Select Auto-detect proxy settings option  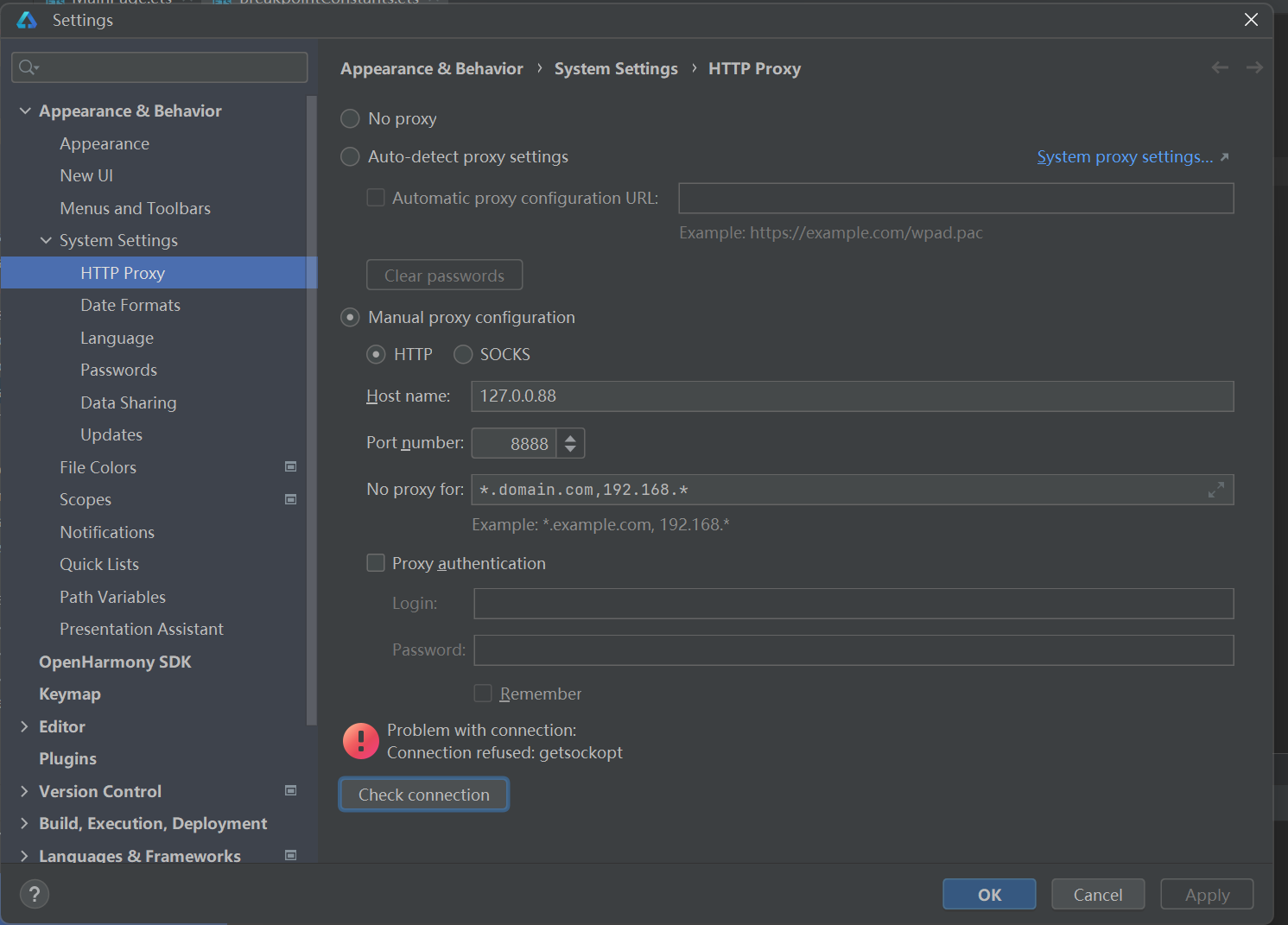[x=350, y=156]
